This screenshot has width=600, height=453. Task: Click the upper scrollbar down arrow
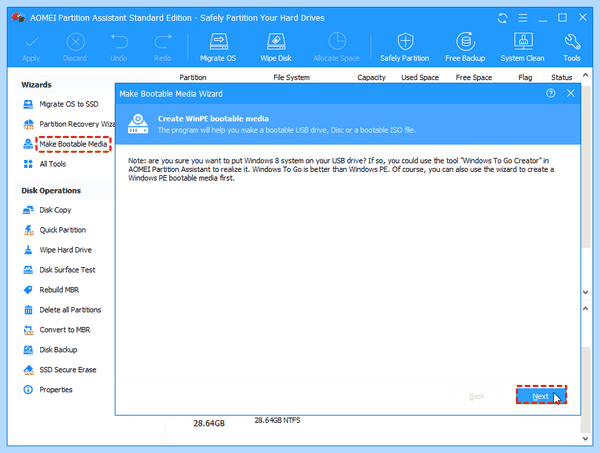pyautogui.click(x=585, y=292)
